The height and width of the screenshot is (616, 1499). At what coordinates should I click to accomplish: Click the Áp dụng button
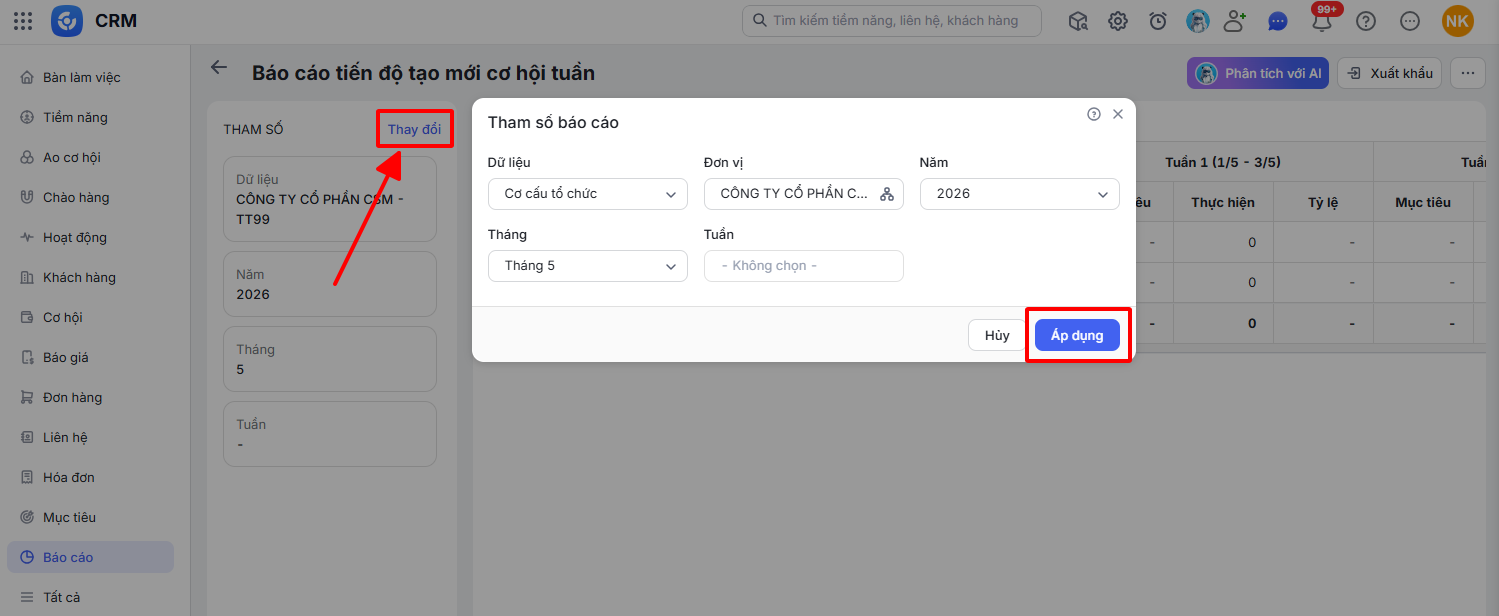point(1077,335)
